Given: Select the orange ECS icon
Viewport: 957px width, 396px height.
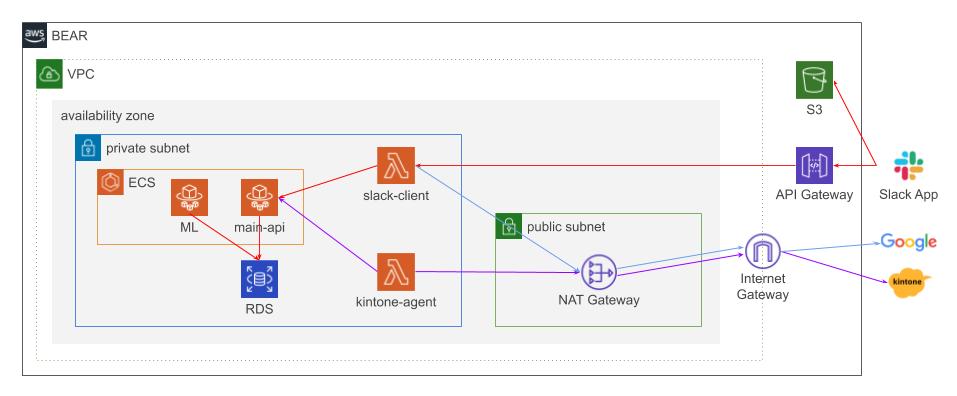Looking at the screenshot, I should (x=110, y=182).
